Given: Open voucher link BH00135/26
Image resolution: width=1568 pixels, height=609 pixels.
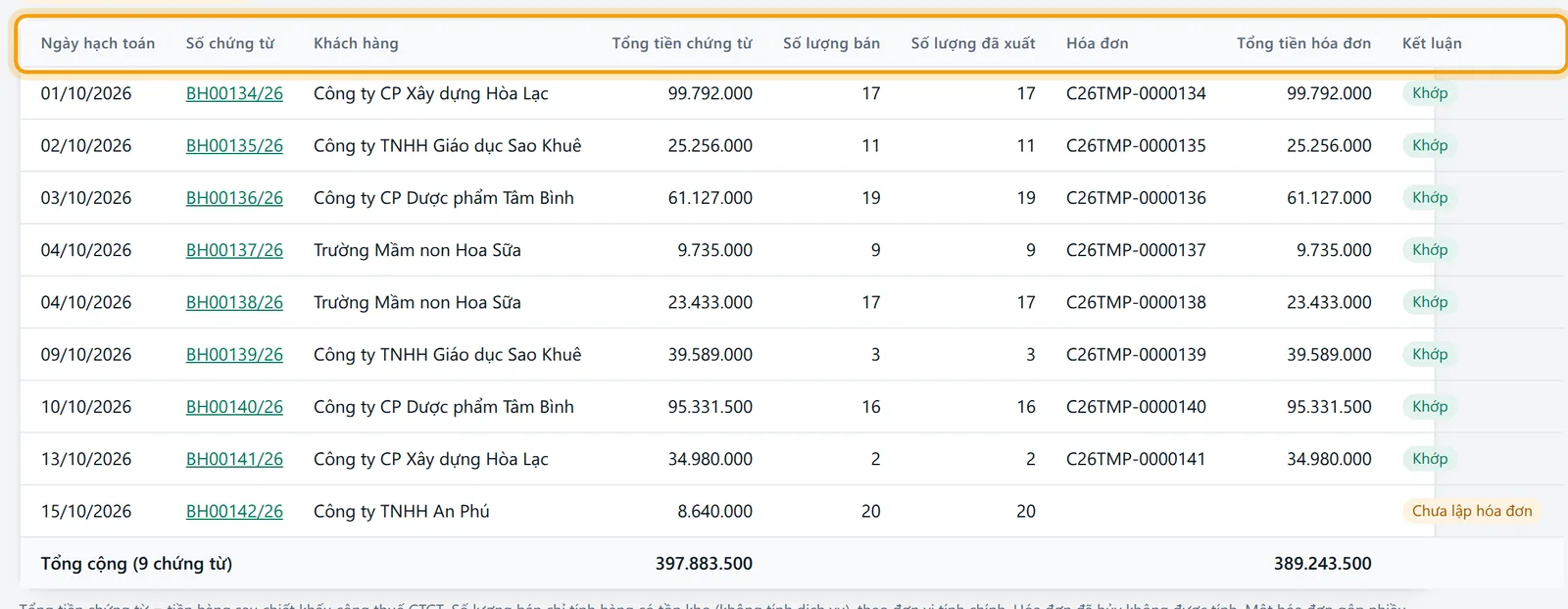Looking at the screenshot, I should [x=234, y=145].
